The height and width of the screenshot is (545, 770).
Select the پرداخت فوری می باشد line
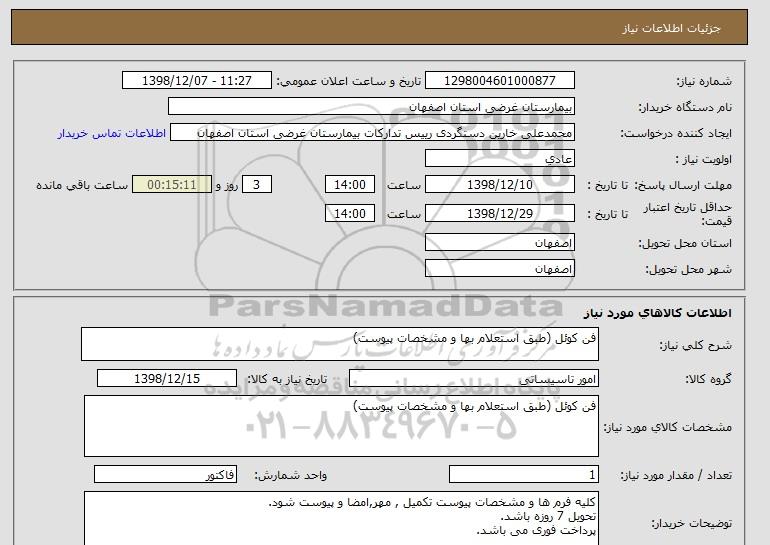[536, 531]
